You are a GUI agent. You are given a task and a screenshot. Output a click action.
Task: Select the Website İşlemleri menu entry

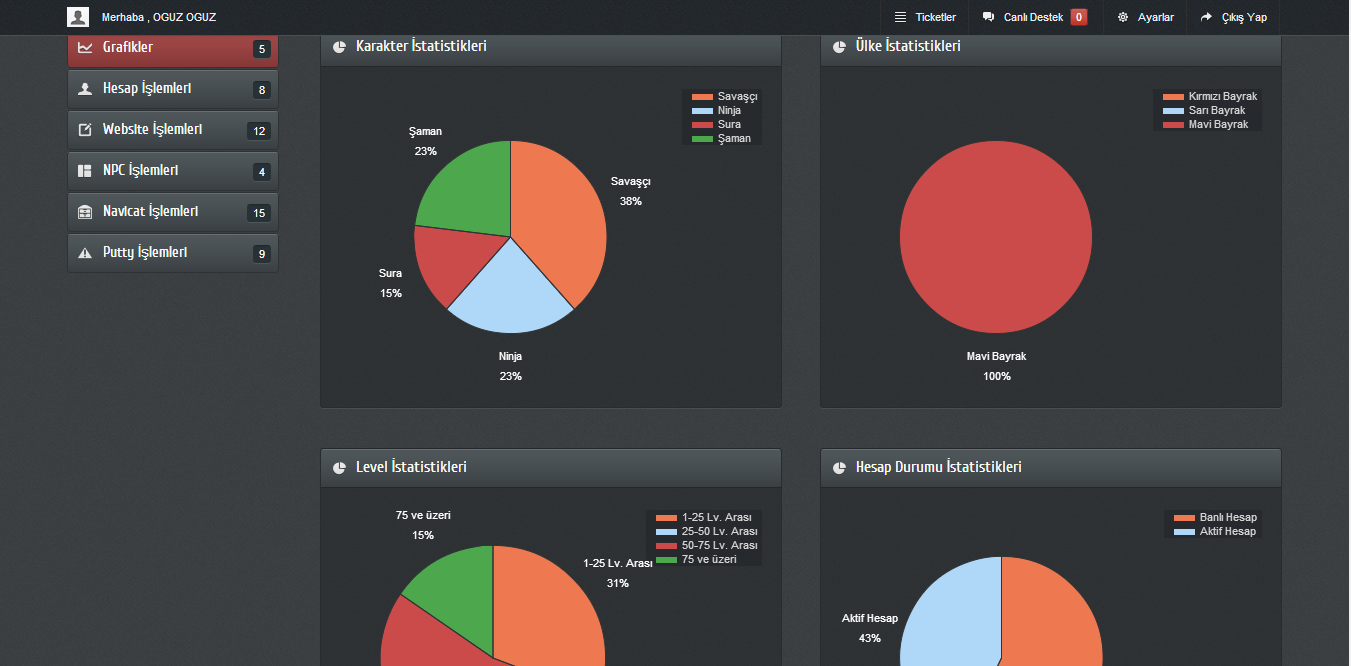(x=173, y=130)
